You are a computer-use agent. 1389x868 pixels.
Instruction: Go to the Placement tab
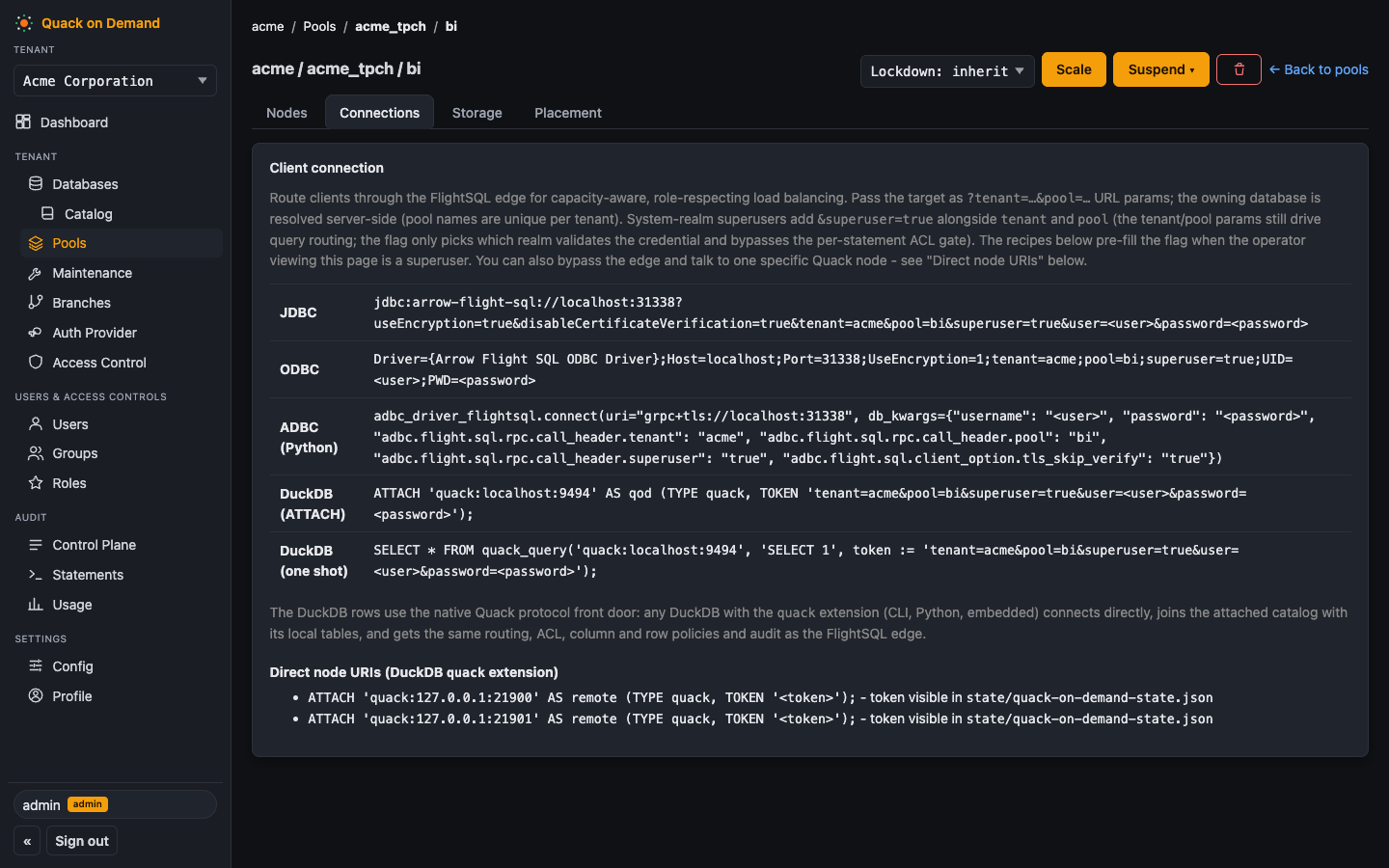click(x=568, y=113)
